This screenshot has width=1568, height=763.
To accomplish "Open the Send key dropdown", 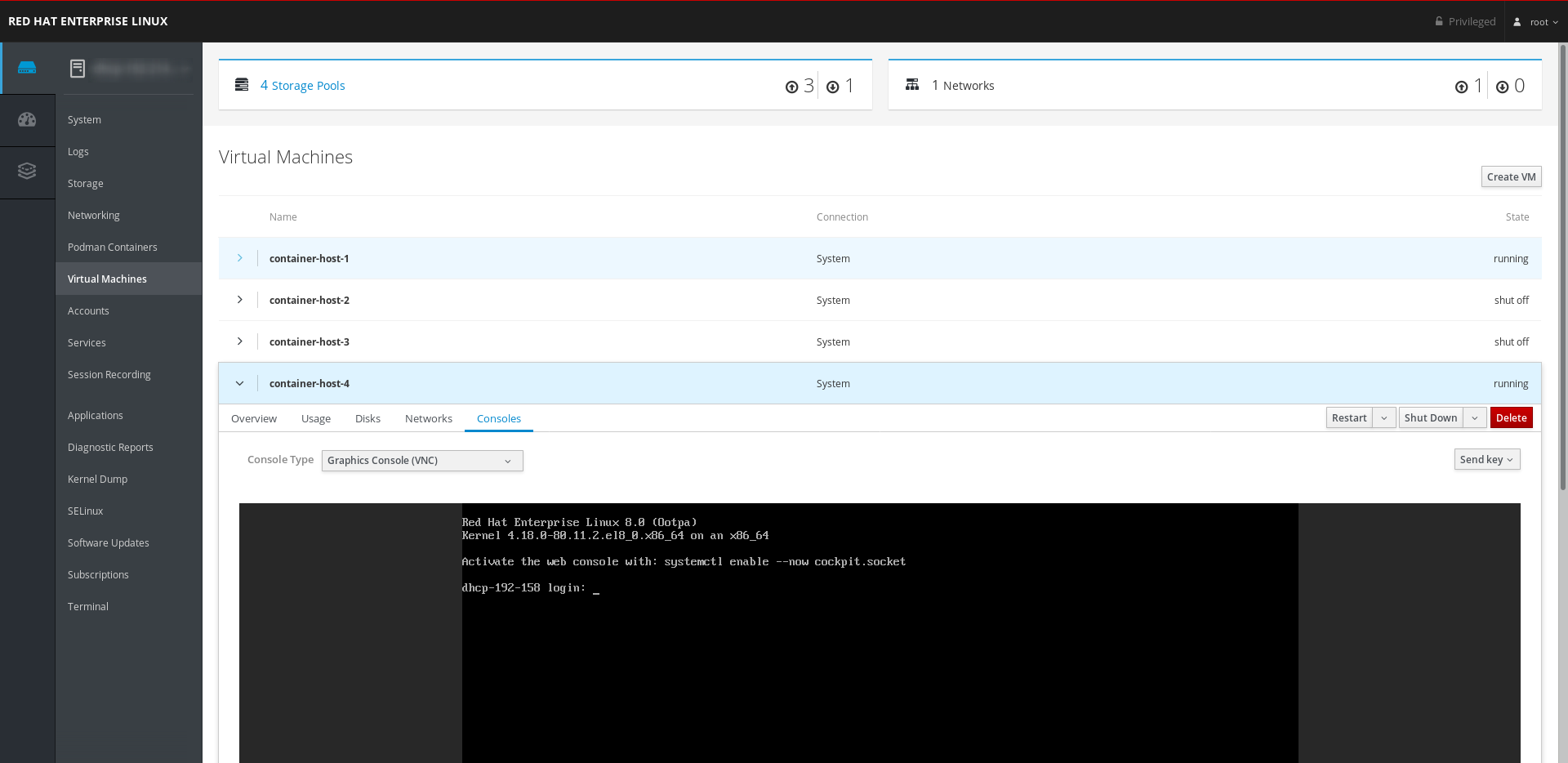I will 1486,460.
